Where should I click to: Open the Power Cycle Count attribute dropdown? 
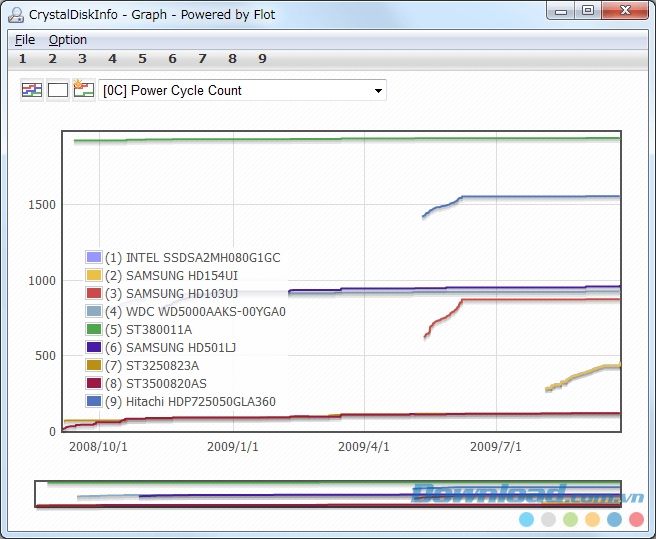click(x=243, y=90)
